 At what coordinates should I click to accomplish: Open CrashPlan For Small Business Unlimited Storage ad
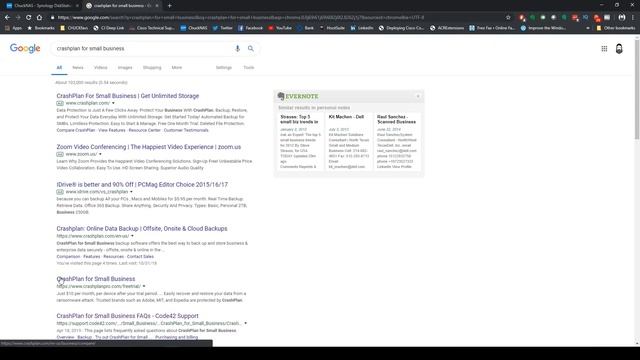point(128,96)
